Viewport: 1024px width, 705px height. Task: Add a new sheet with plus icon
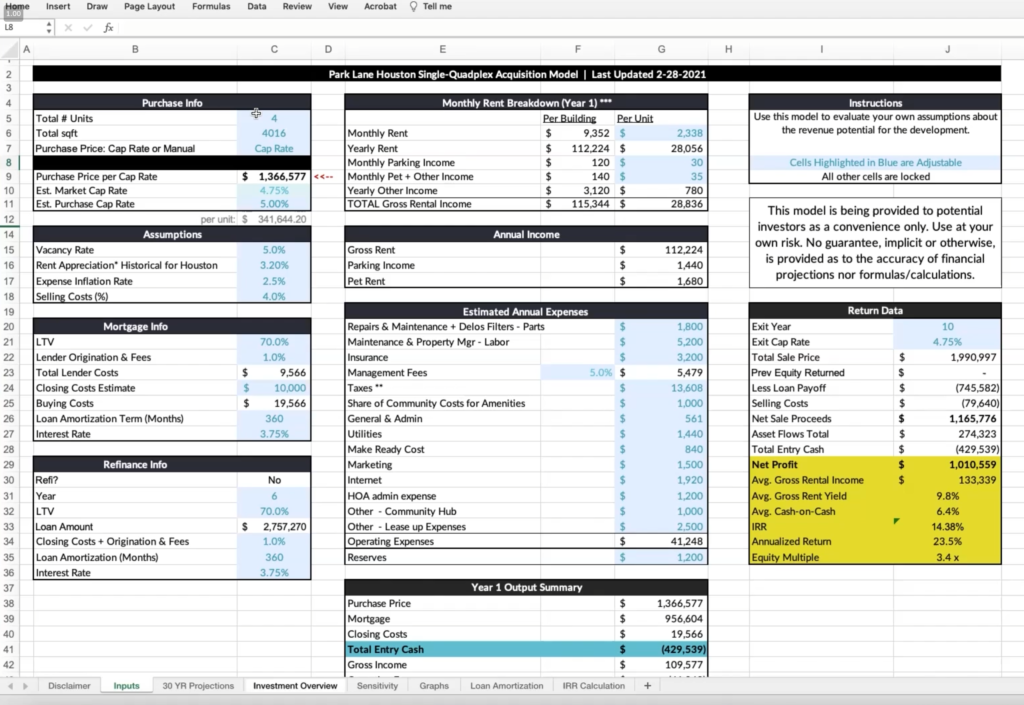[647, 686]
